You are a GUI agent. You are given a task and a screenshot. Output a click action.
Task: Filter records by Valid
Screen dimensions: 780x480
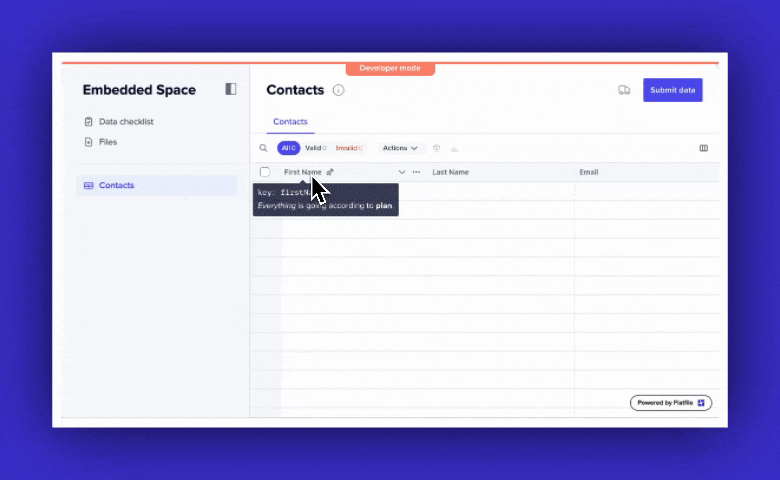point(315,148)
